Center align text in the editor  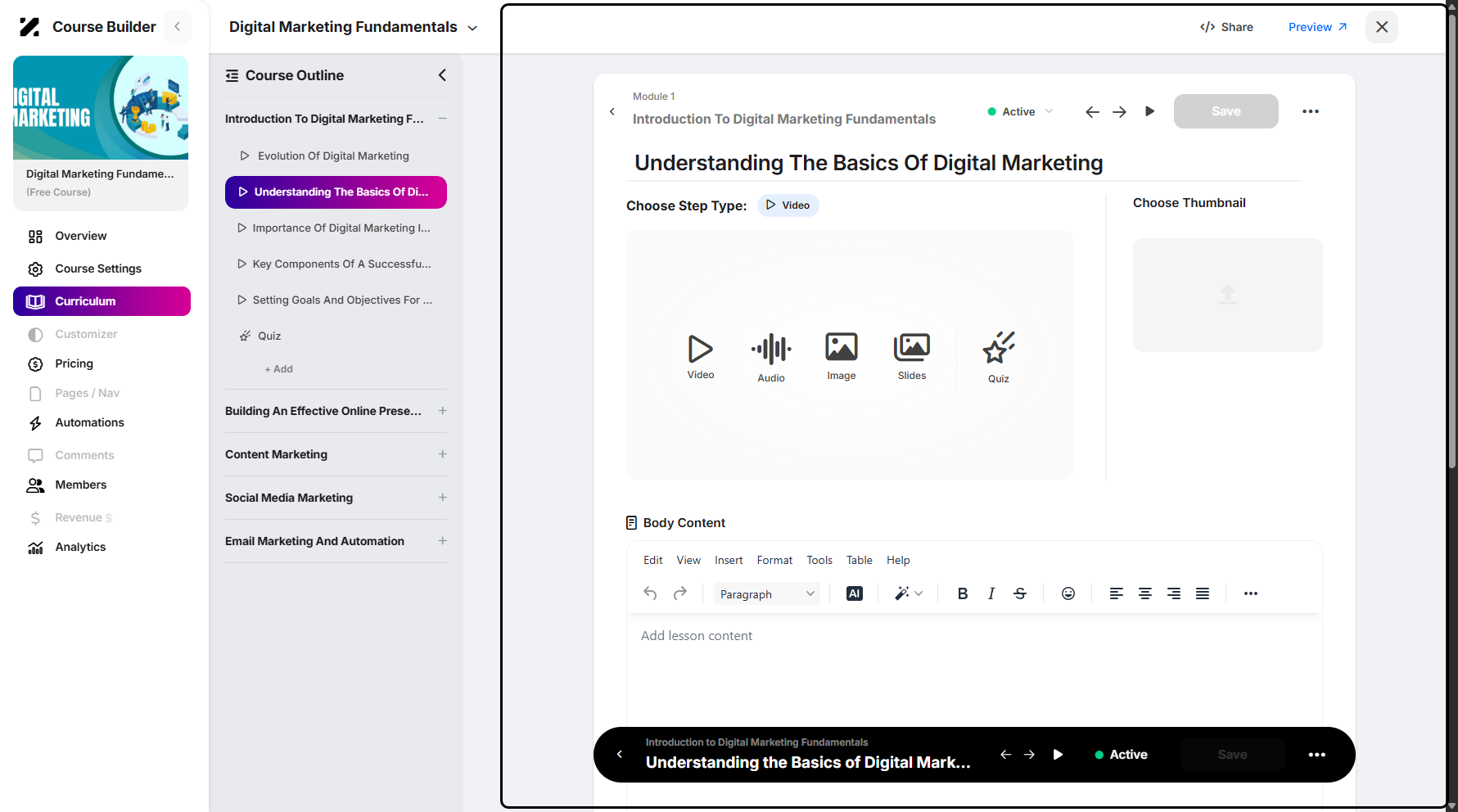pos(1144,593)
